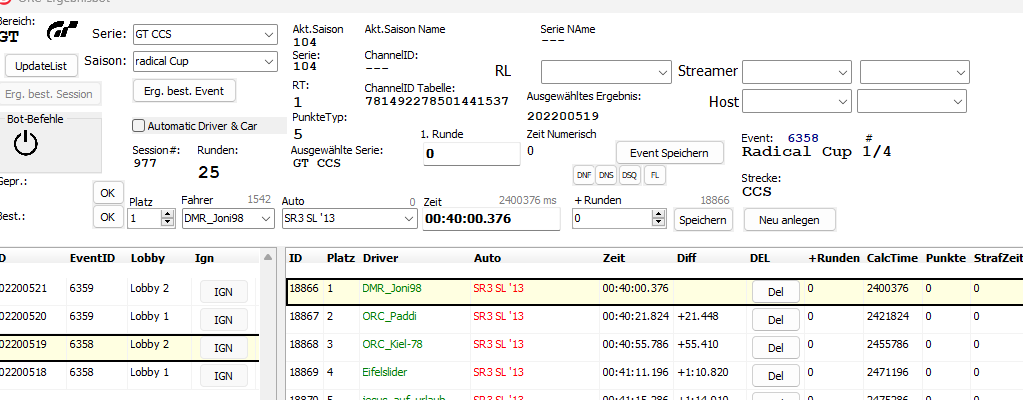
Task: Click the DSQ status button
Action: coord(629,174)
